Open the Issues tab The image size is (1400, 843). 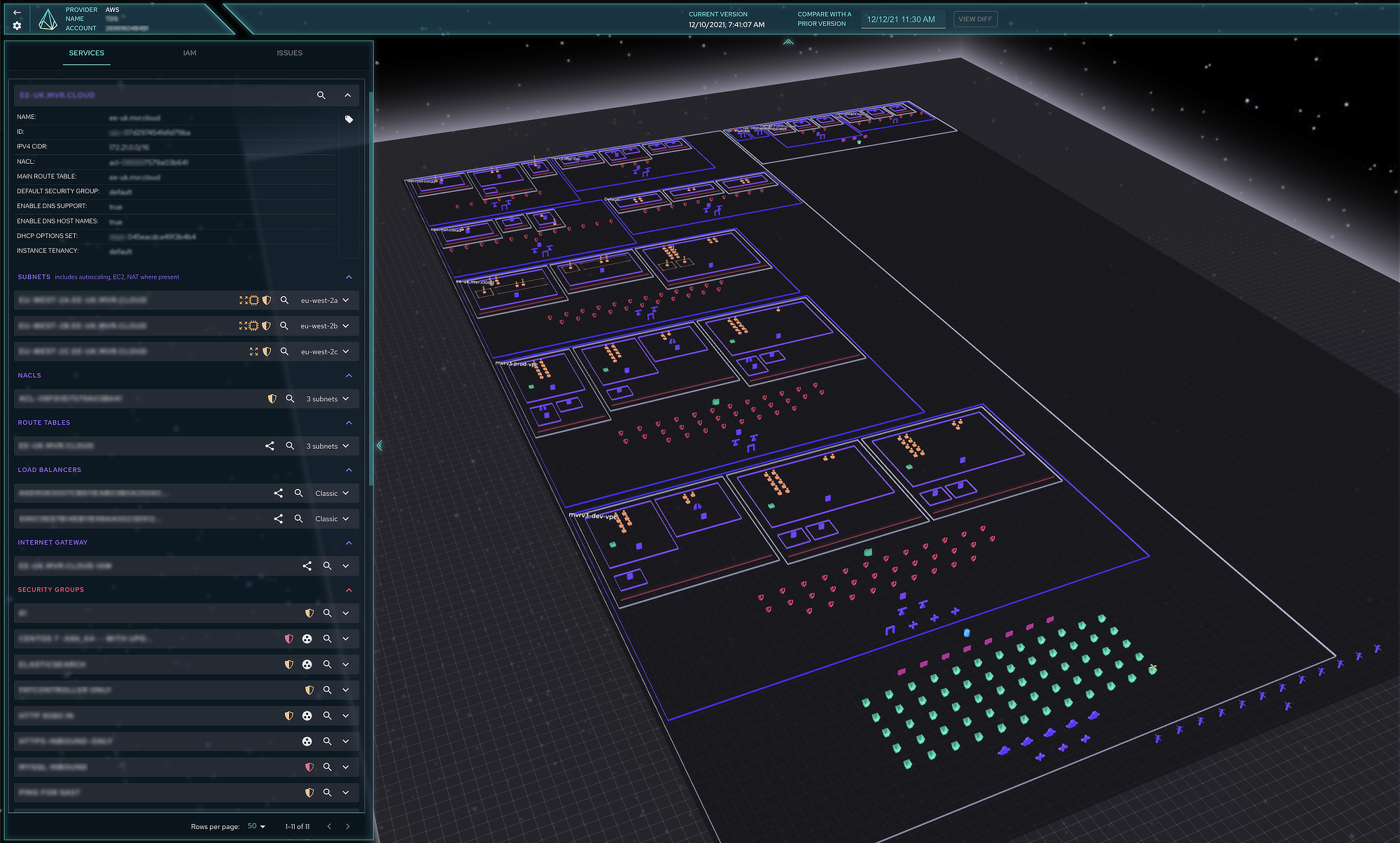point(289,53)
